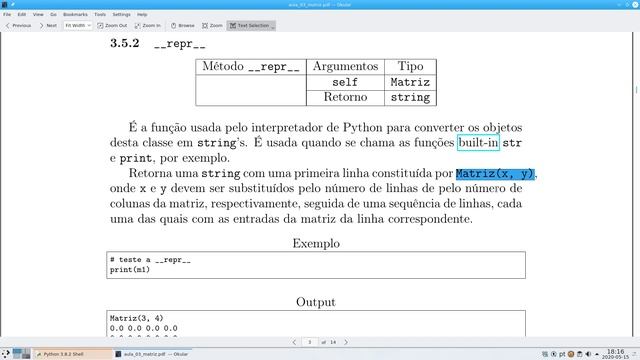The image size is (640, 360).
Task: Click the previous page arrow in bottom bar
Action: pyautogui.click(x=294, y=342)
